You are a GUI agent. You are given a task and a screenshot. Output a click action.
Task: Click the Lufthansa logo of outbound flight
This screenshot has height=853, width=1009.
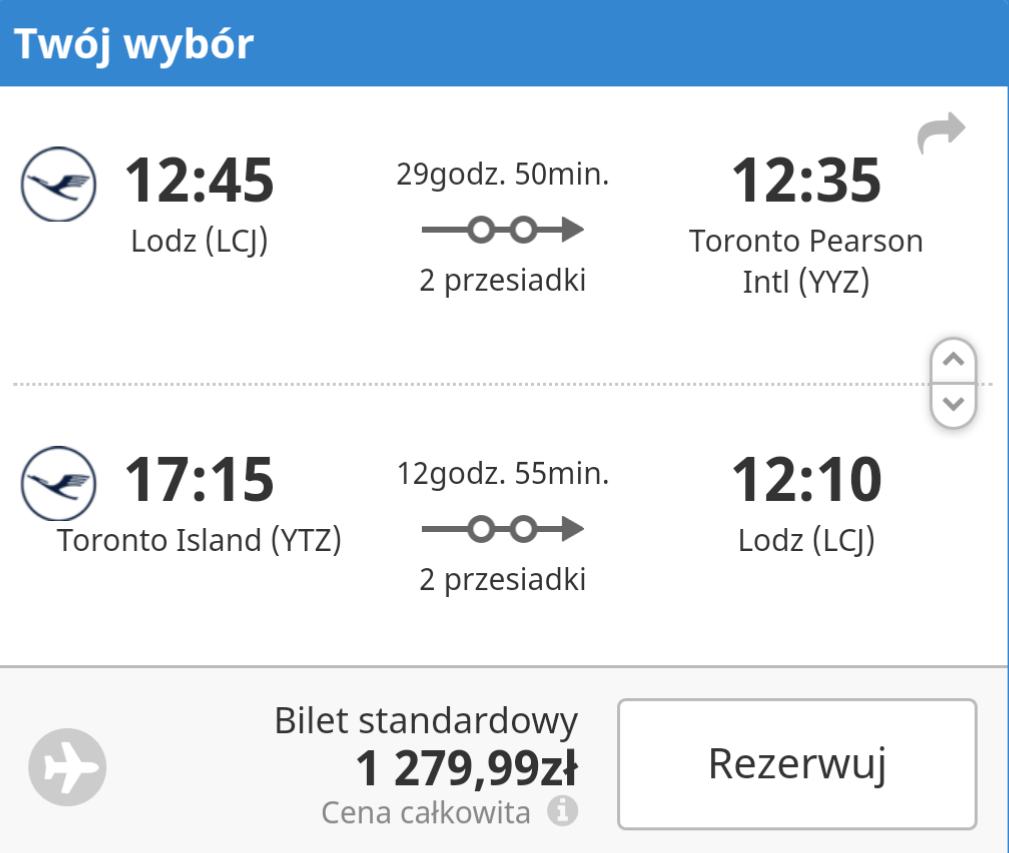(x=59, y=185)
